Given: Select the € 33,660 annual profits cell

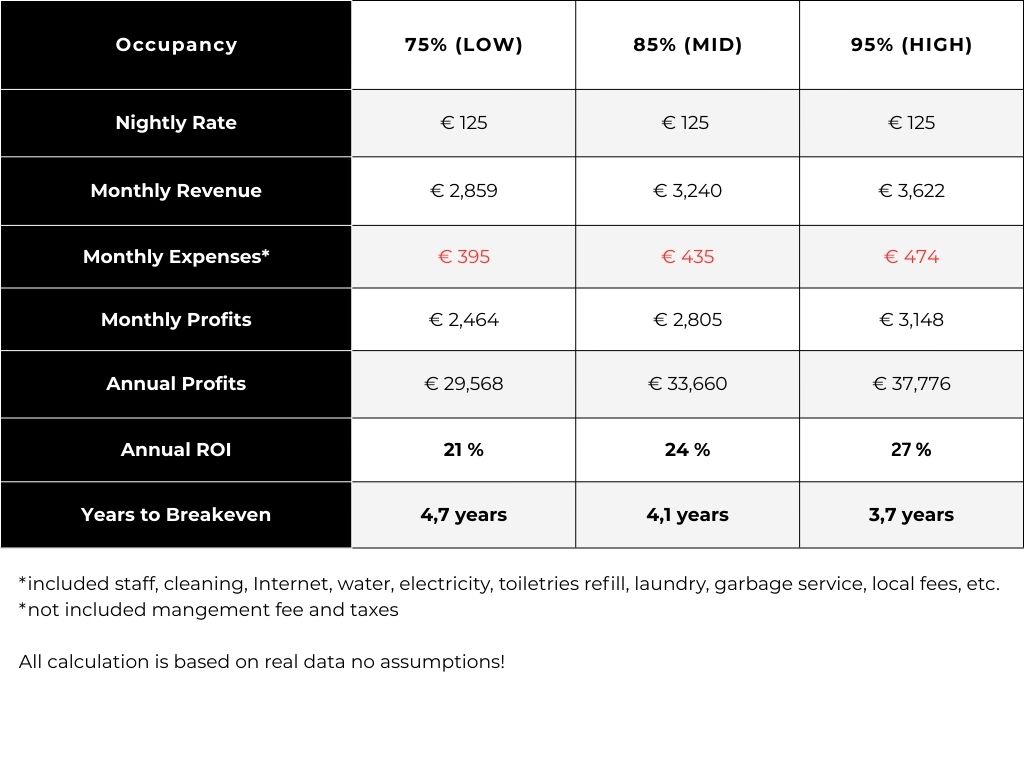Looking at the screenshot, I should pos(687,384).
